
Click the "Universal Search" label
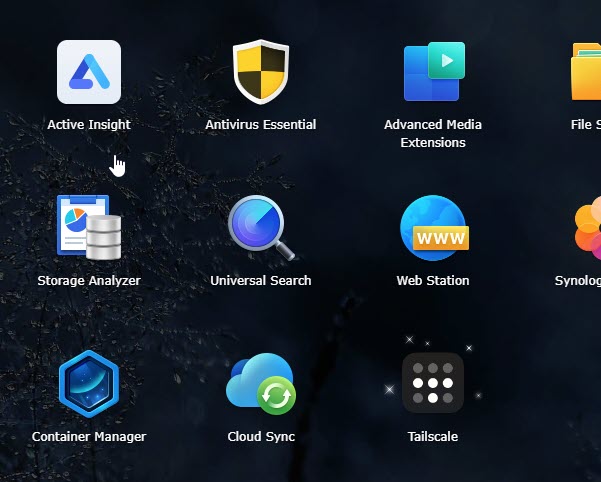click(x=261, y=280)
